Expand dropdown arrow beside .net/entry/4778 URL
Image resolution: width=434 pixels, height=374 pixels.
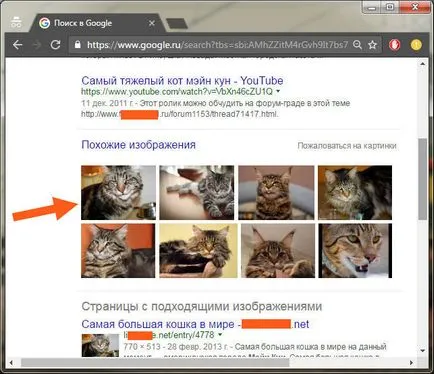click(x=220, y=335)
